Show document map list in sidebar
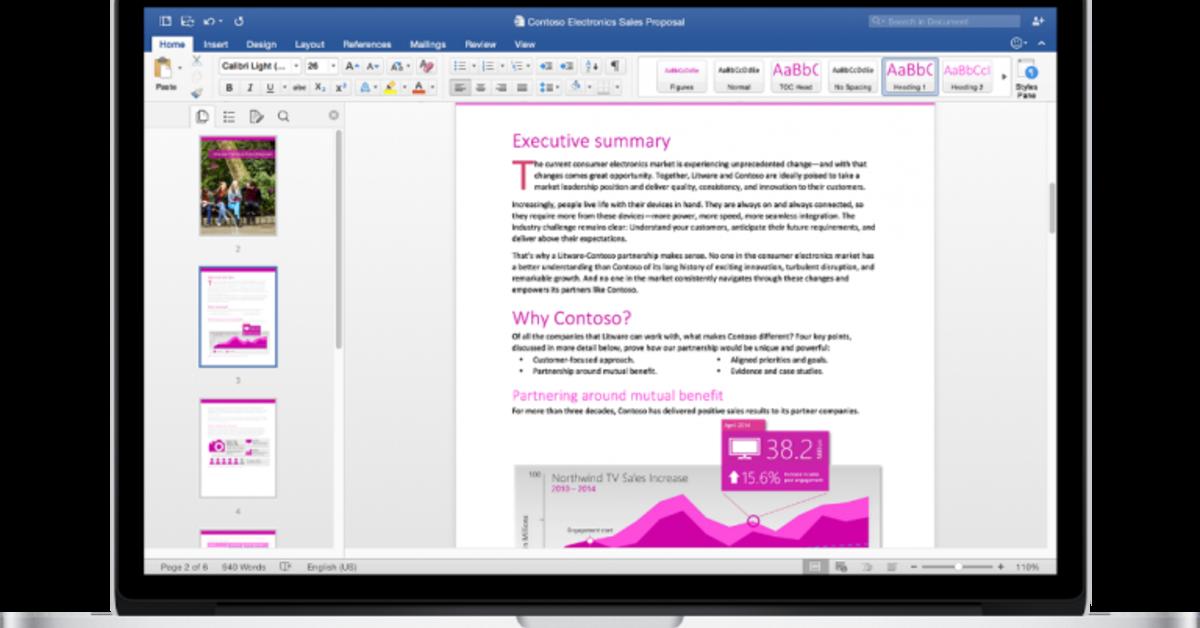 coord(229,116)
